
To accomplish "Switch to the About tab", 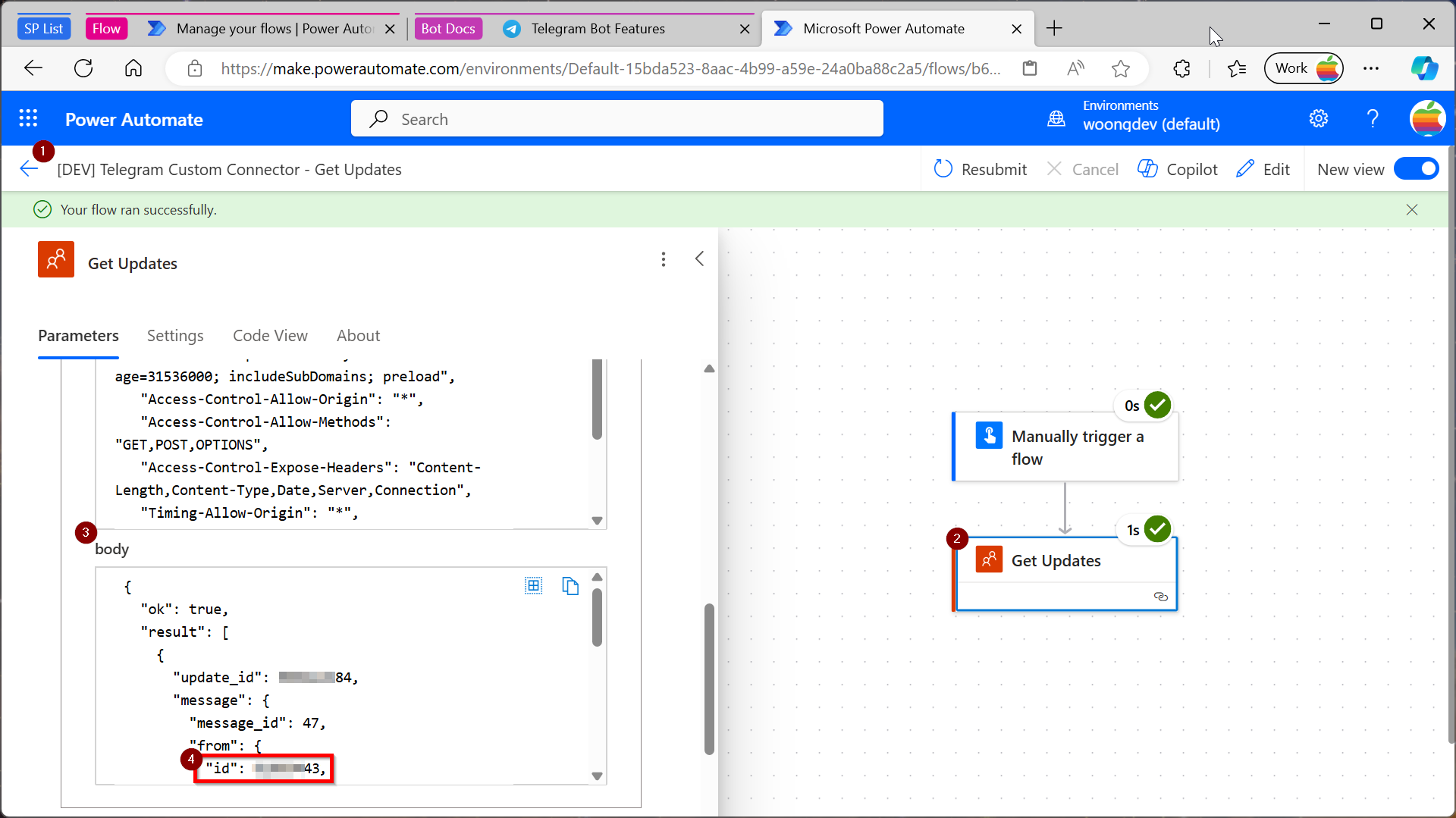I will click(x=358, y=335).
